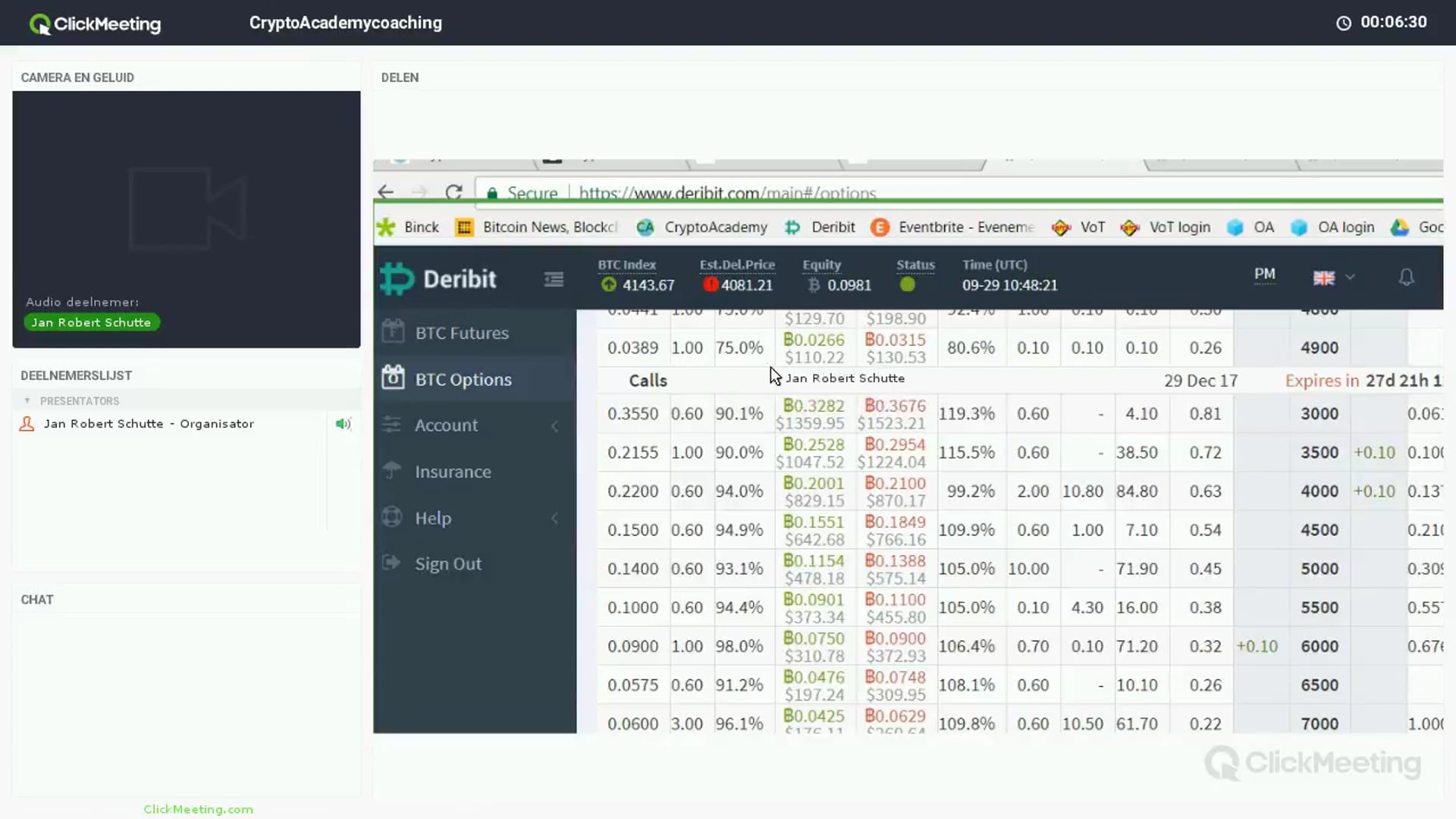Click strike 5000 in the Calls table
This screenshot has height=819, width=1456.
coord(1319,569)
